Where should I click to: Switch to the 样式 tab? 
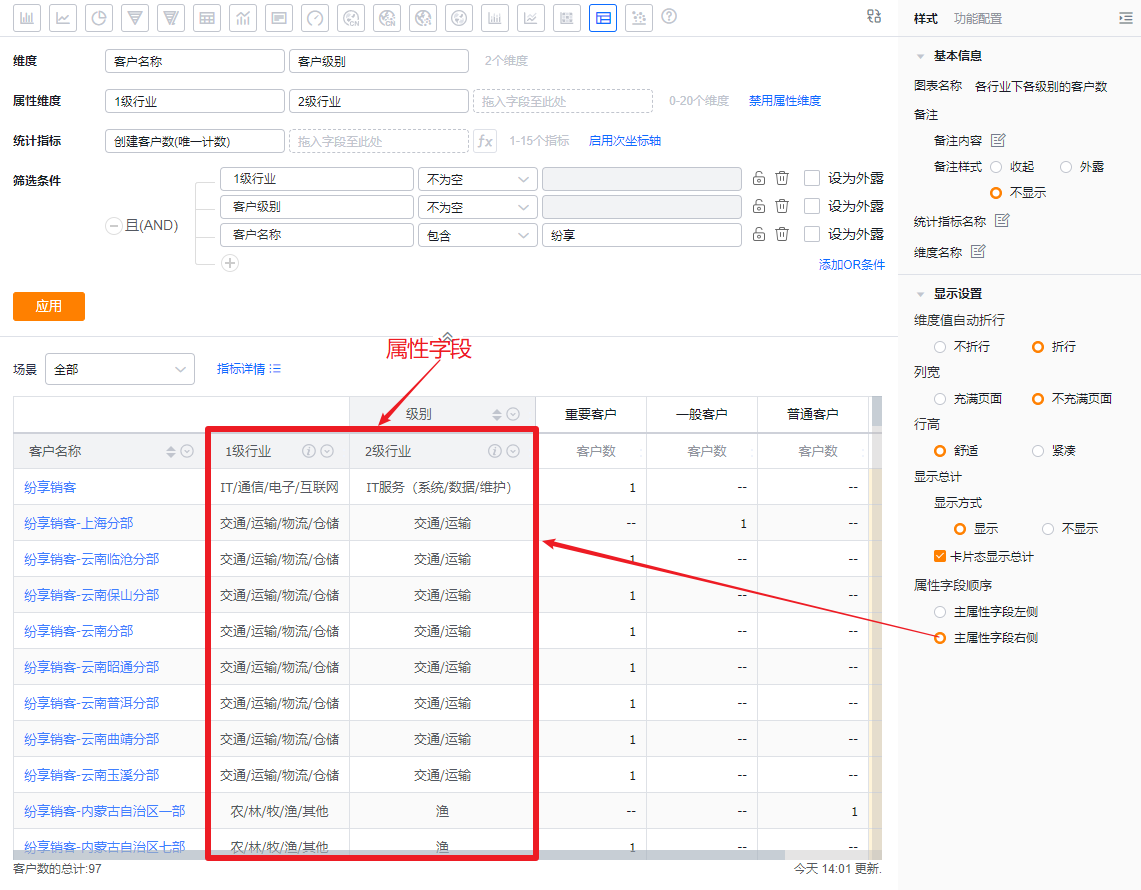point(926,18)
